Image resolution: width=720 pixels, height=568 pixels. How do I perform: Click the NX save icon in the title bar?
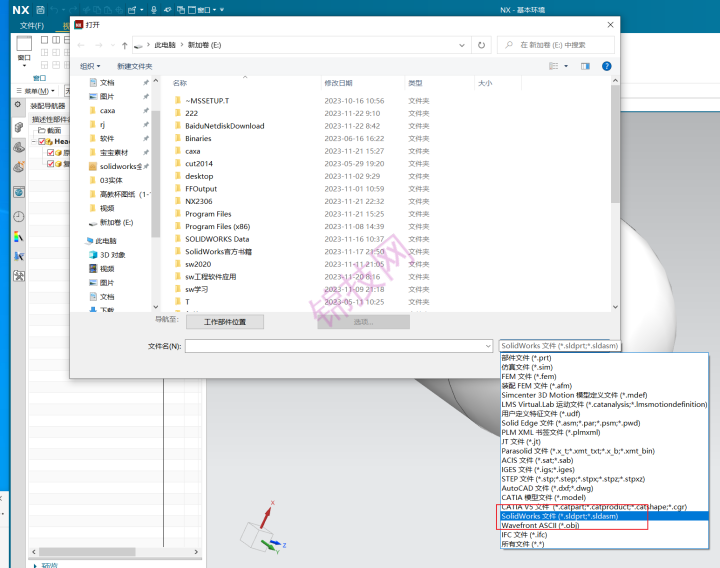point(40,10)
